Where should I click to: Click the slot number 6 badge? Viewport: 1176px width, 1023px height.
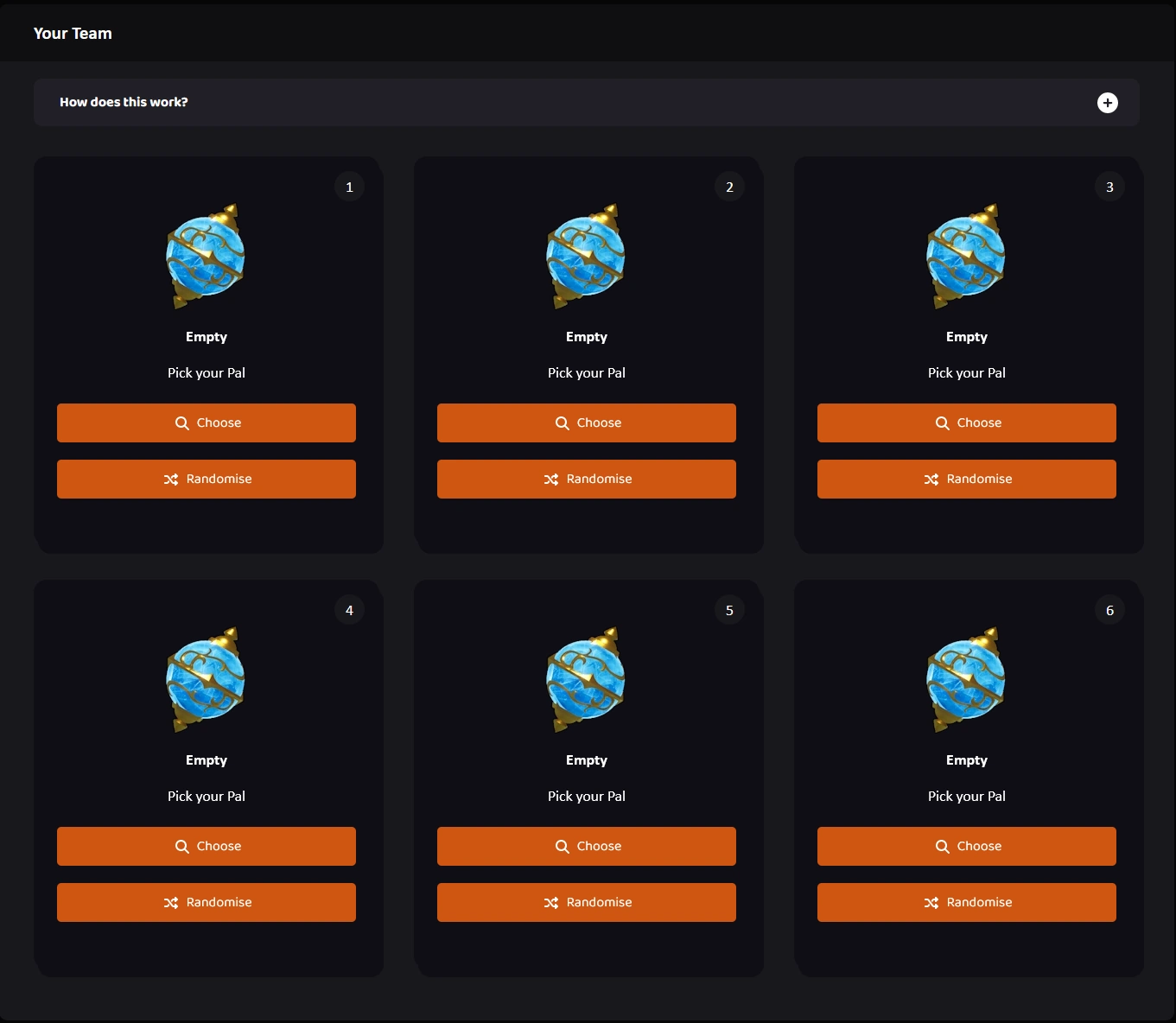coord(1109,610)
